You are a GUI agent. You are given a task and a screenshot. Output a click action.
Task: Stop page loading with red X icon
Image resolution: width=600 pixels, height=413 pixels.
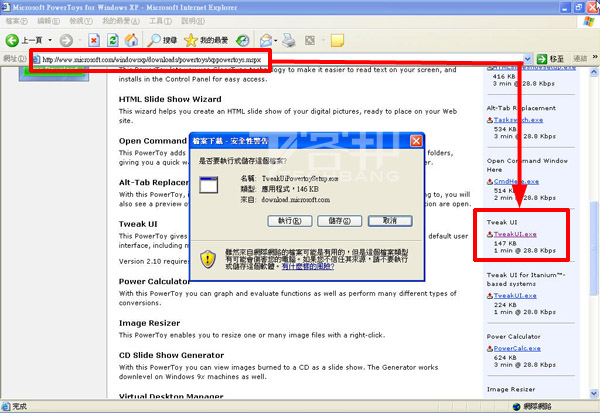click(94, 40)
